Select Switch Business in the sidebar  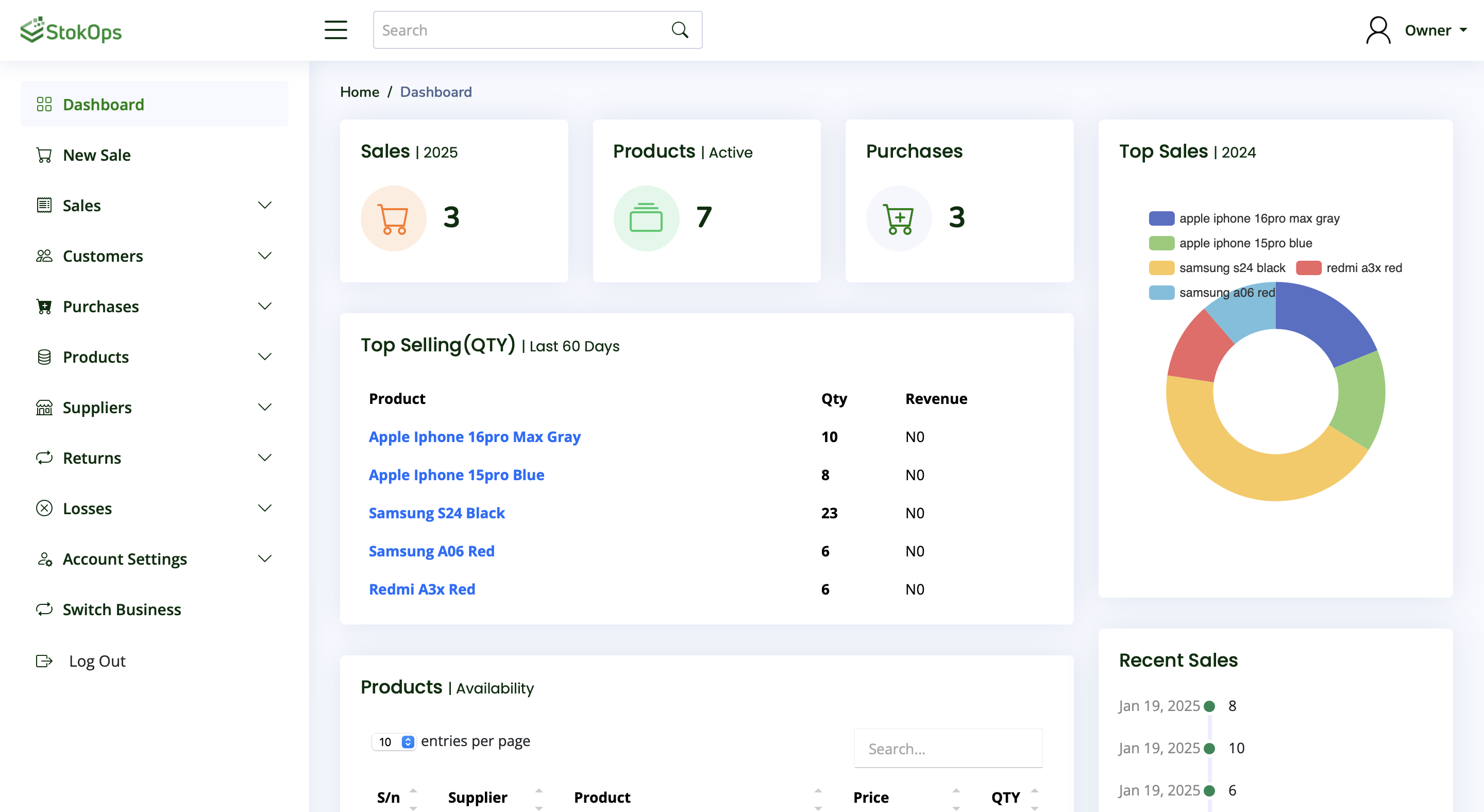[x=122, y=610]
